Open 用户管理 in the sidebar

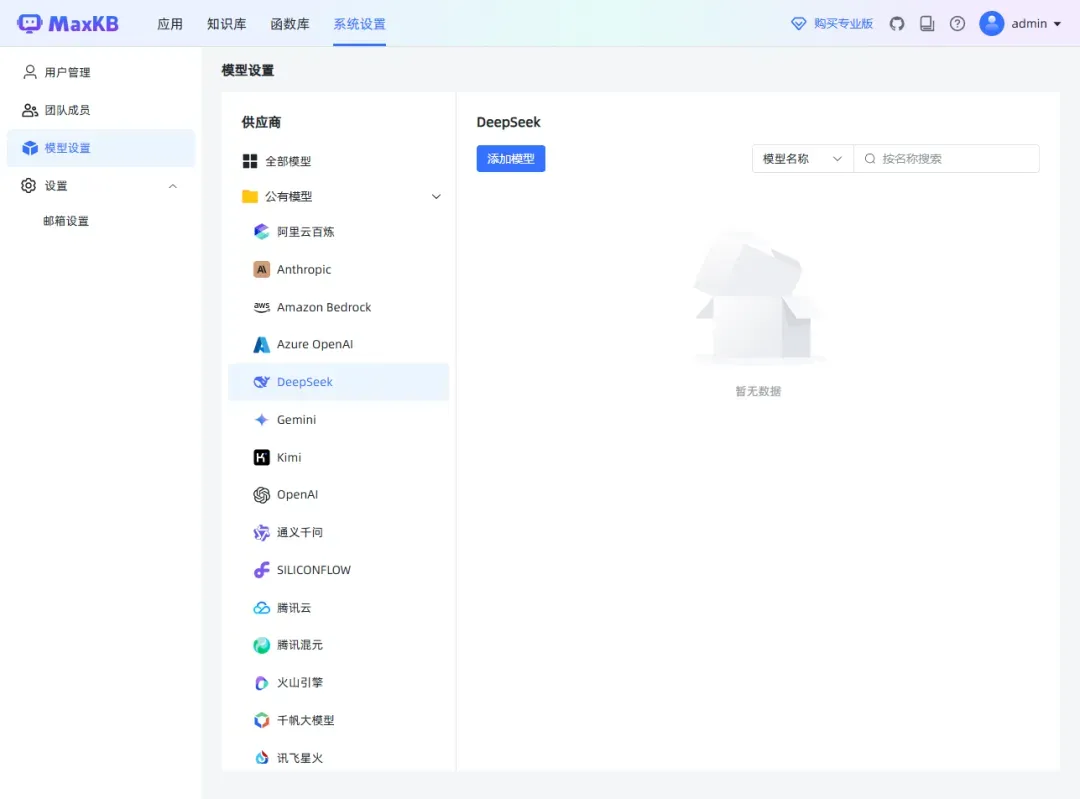pos(68,73)
